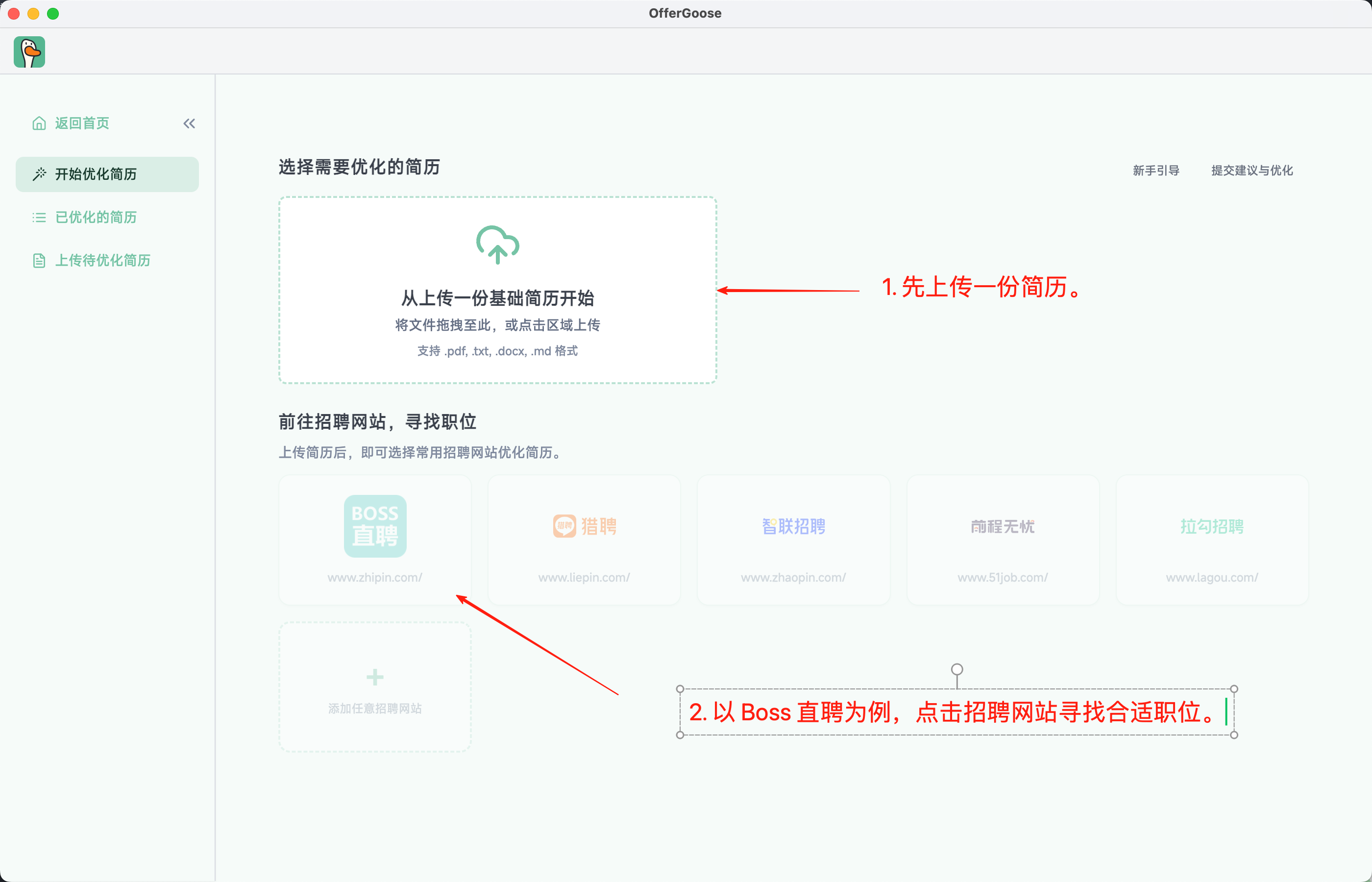Open 已优化的简历 sidebar item
Viewport: 1372px width, 882px height.
(x=96, y=217)
